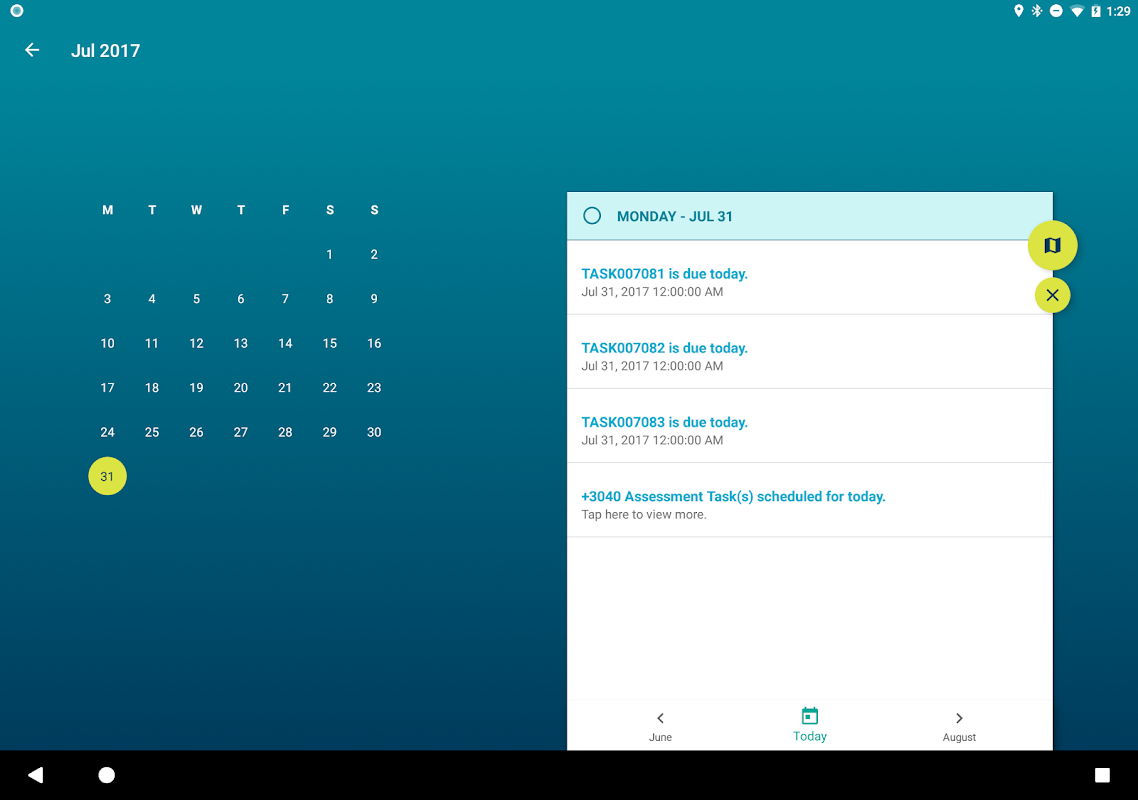1138x800 pixels.
Task: Pick day 4 in the calendar
Action: click(x=152, y=298)
